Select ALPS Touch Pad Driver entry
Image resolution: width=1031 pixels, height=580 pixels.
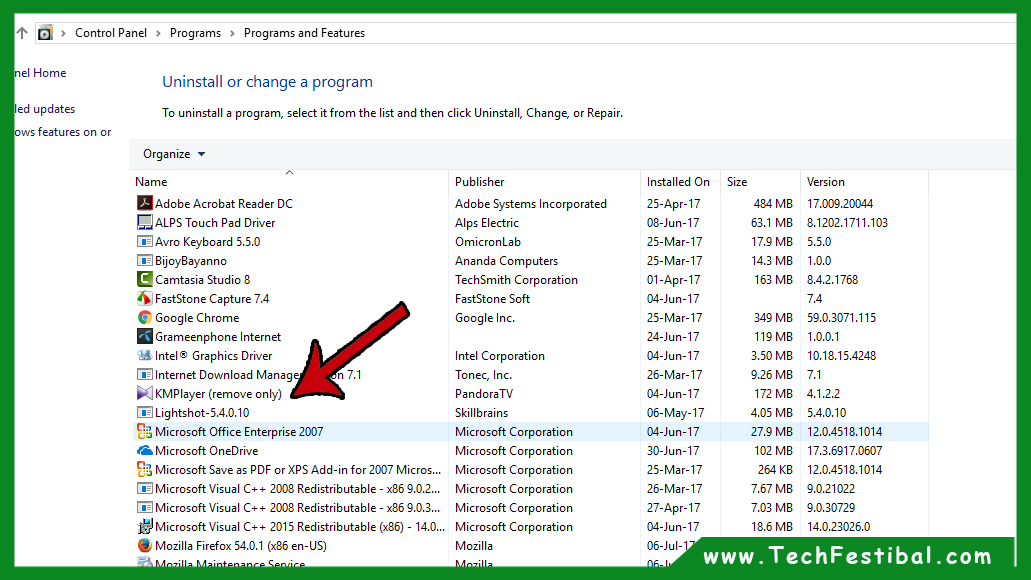215,222
